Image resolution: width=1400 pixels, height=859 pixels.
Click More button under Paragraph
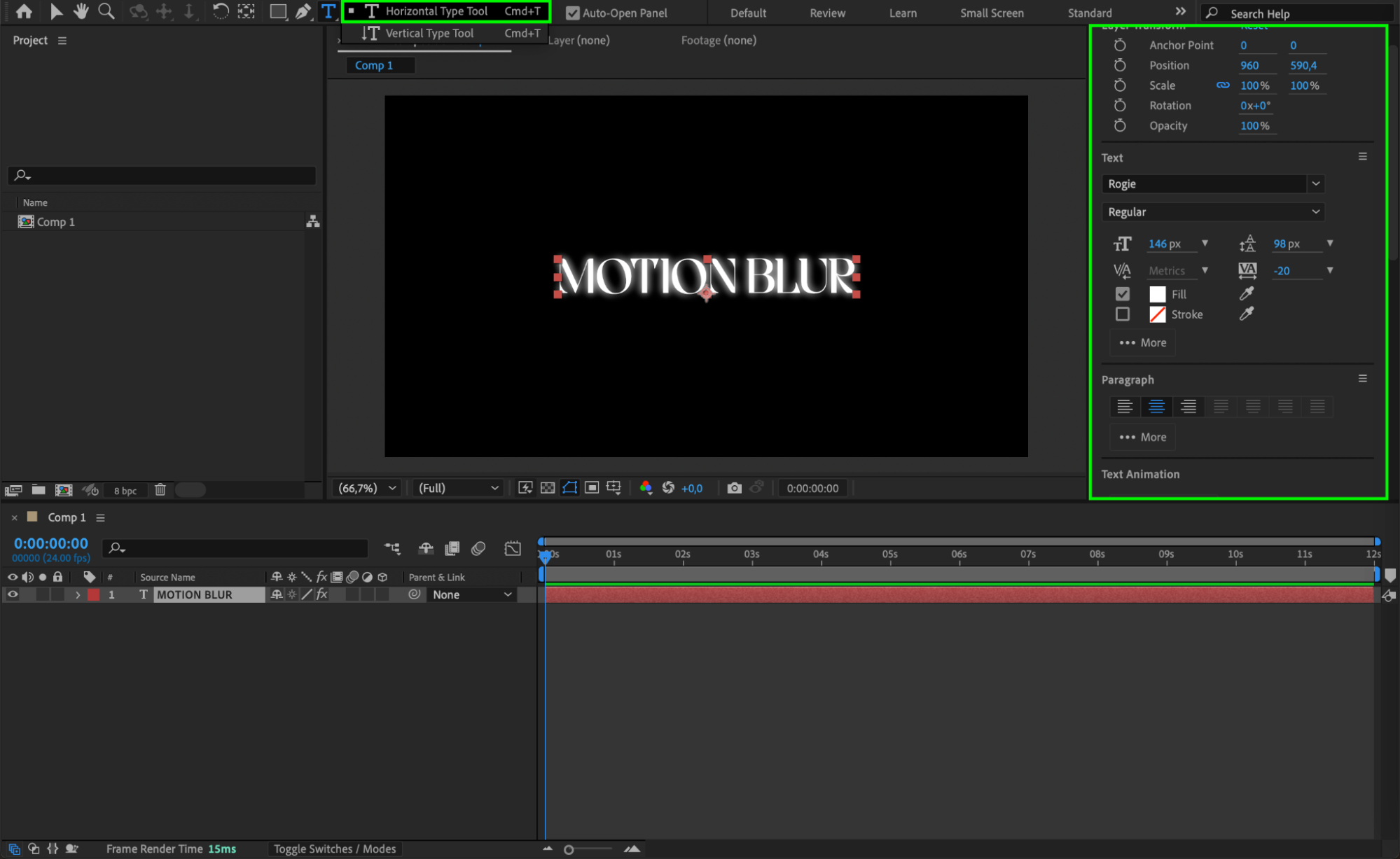[1143, 437]
